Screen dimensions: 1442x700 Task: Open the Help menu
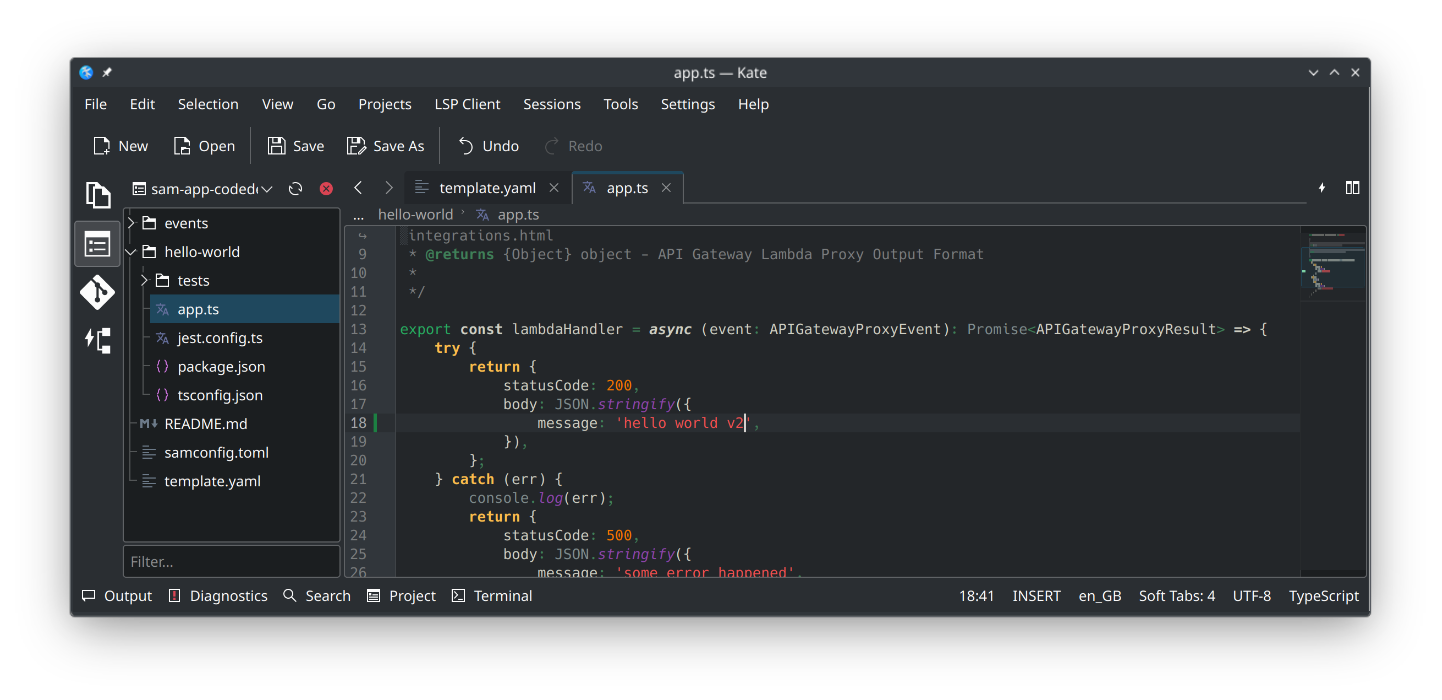click(754, 104)
